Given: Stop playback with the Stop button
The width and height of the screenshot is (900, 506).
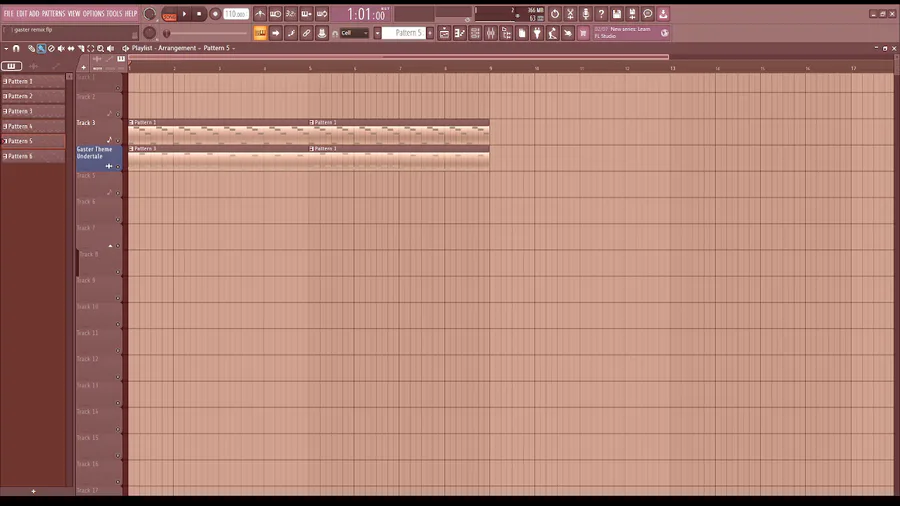Looking at the screenshot, I should tap(199, 14).
